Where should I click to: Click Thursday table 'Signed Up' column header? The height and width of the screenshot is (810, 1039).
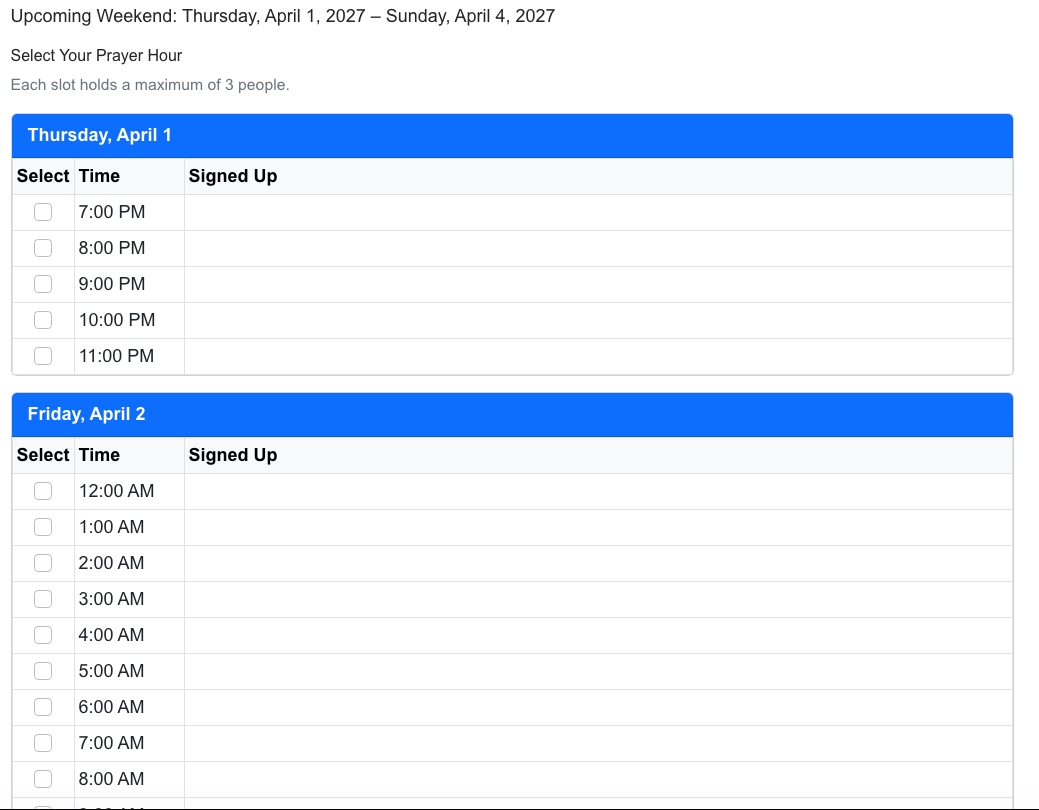(598, 176)
